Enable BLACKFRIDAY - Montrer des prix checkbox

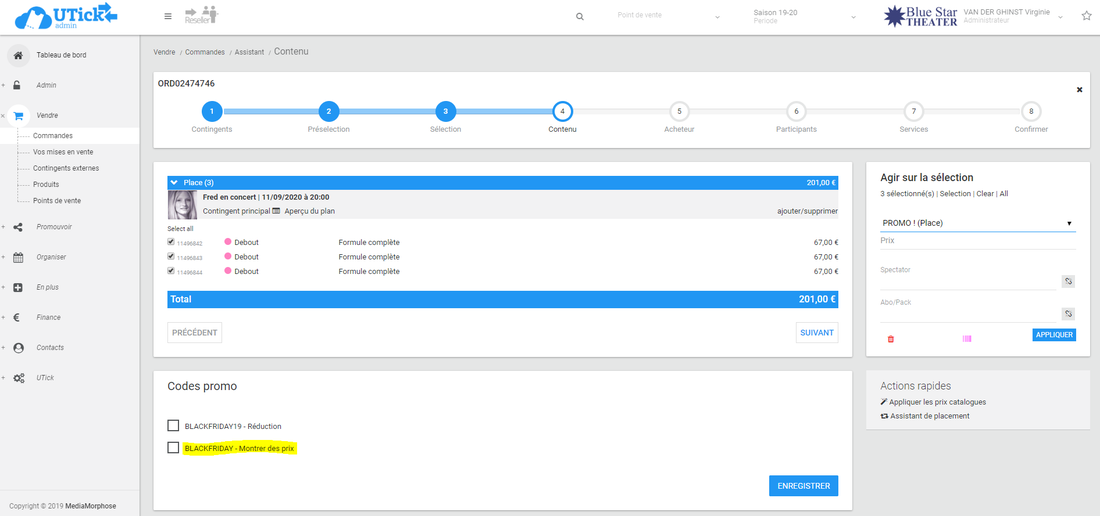click(173, 448)
